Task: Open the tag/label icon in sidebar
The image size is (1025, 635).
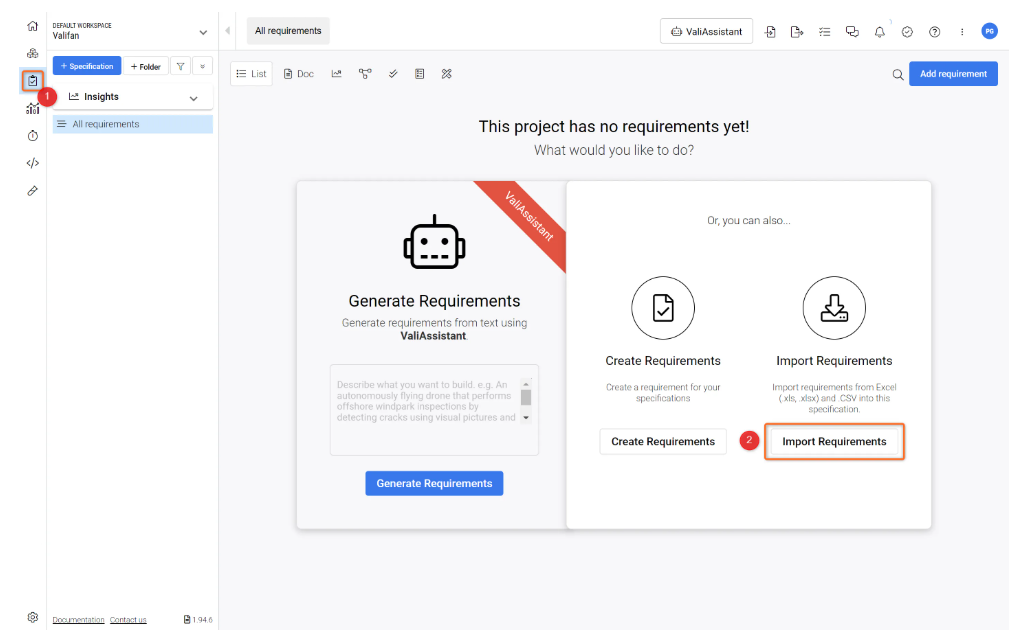Action: pyautogui.click(x=32, y=191)
